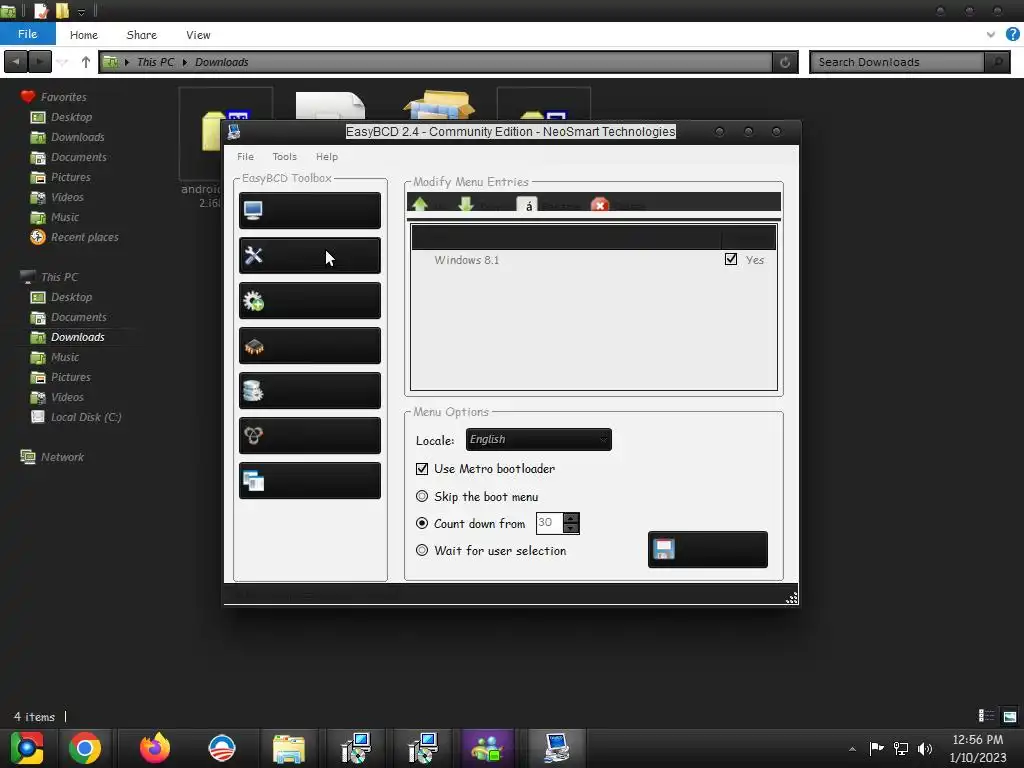
Task: Expand This PC breadcrumb arrow
Action: tap(185, 62)
